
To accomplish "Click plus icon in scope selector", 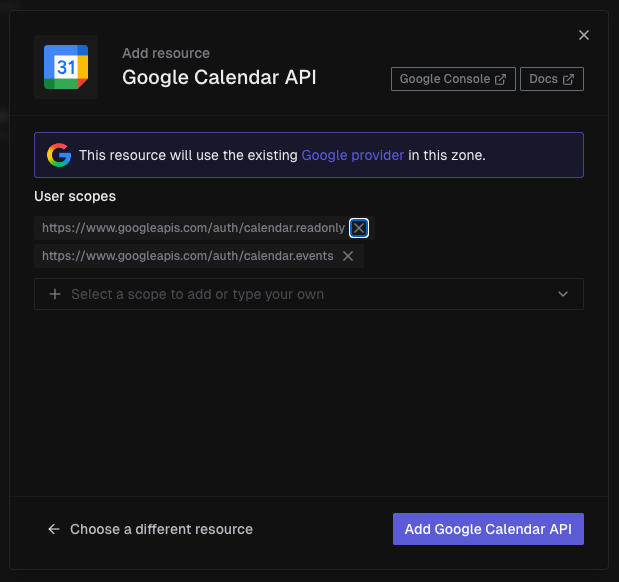I will point(55,294).
